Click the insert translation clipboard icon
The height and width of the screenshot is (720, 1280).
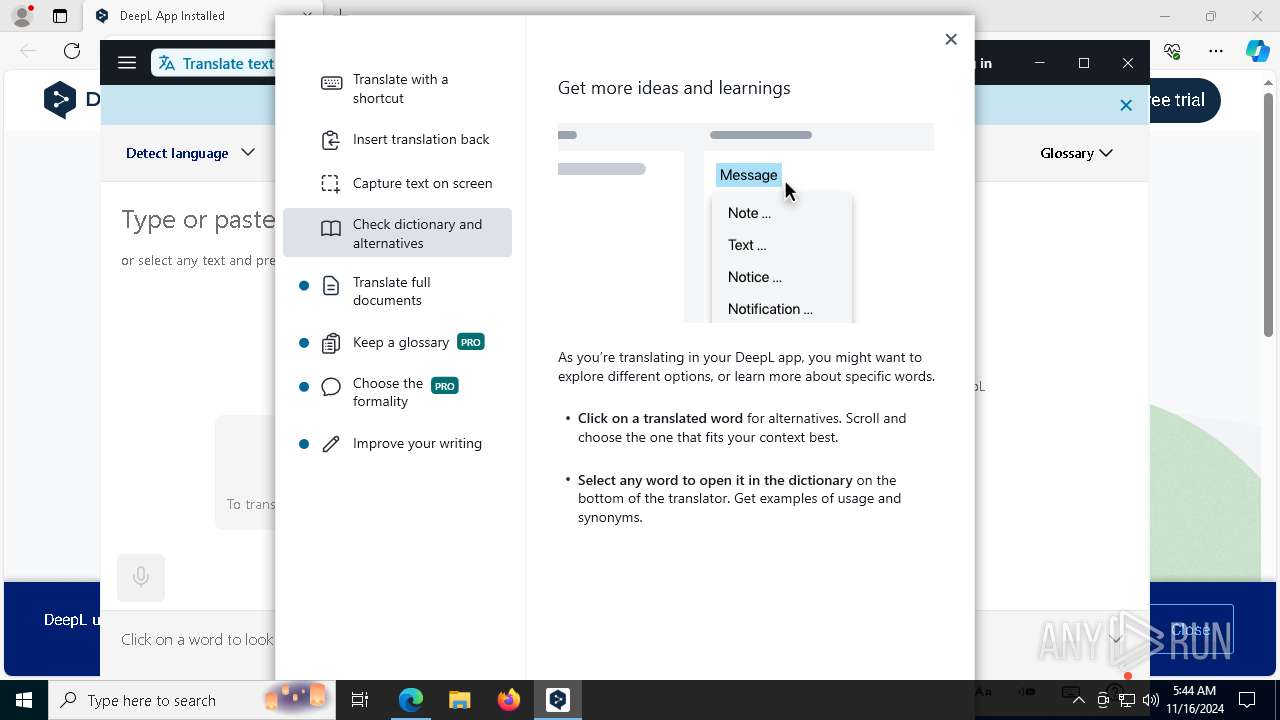pyautogui.click(x=331, y=140)
